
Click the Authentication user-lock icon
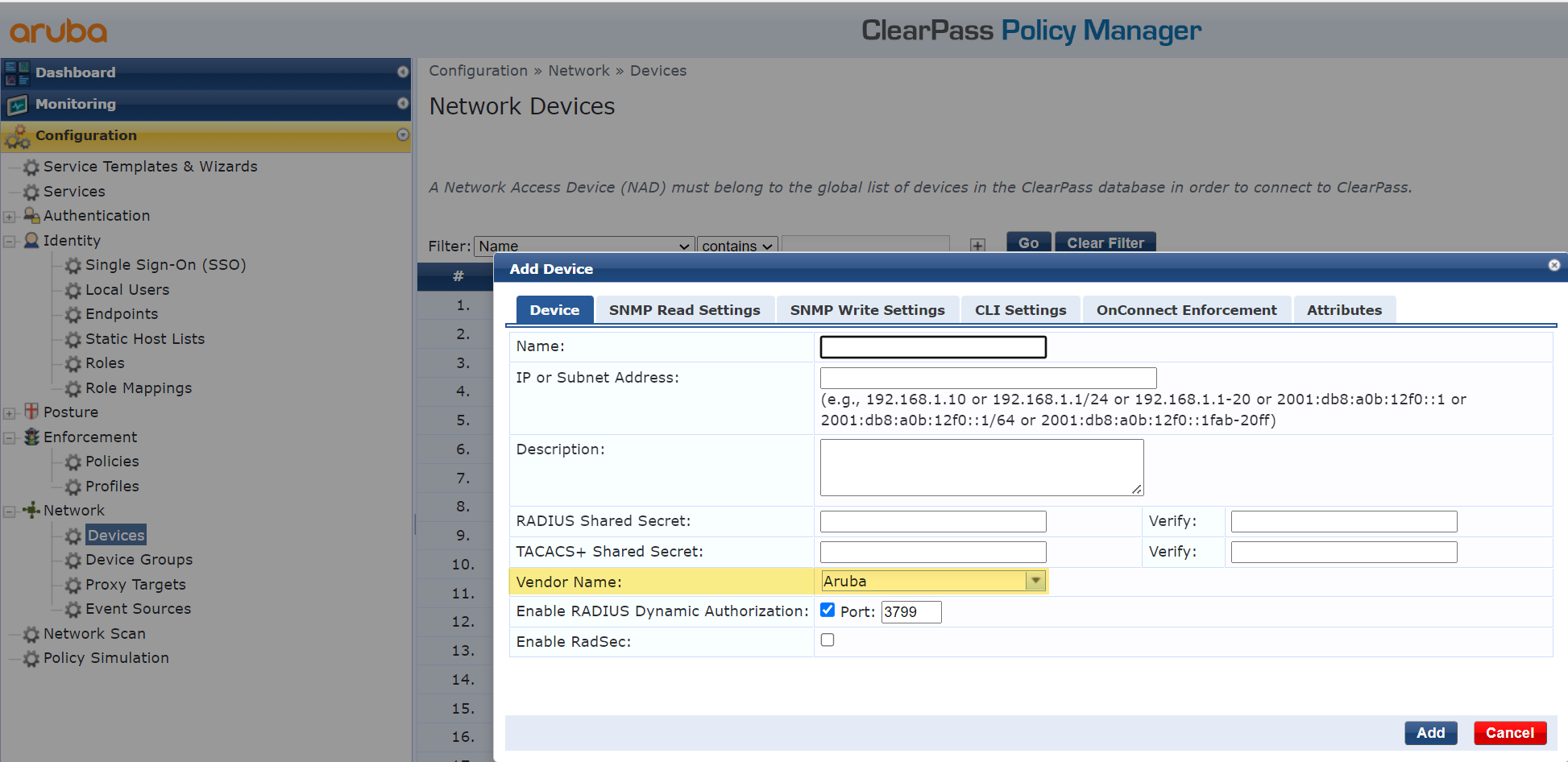click(31, 215)
